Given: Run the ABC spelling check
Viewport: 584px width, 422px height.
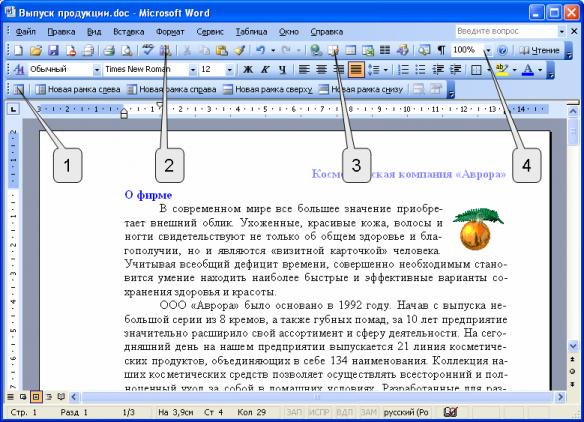Looking at the screenshot, I should point(148,50).
